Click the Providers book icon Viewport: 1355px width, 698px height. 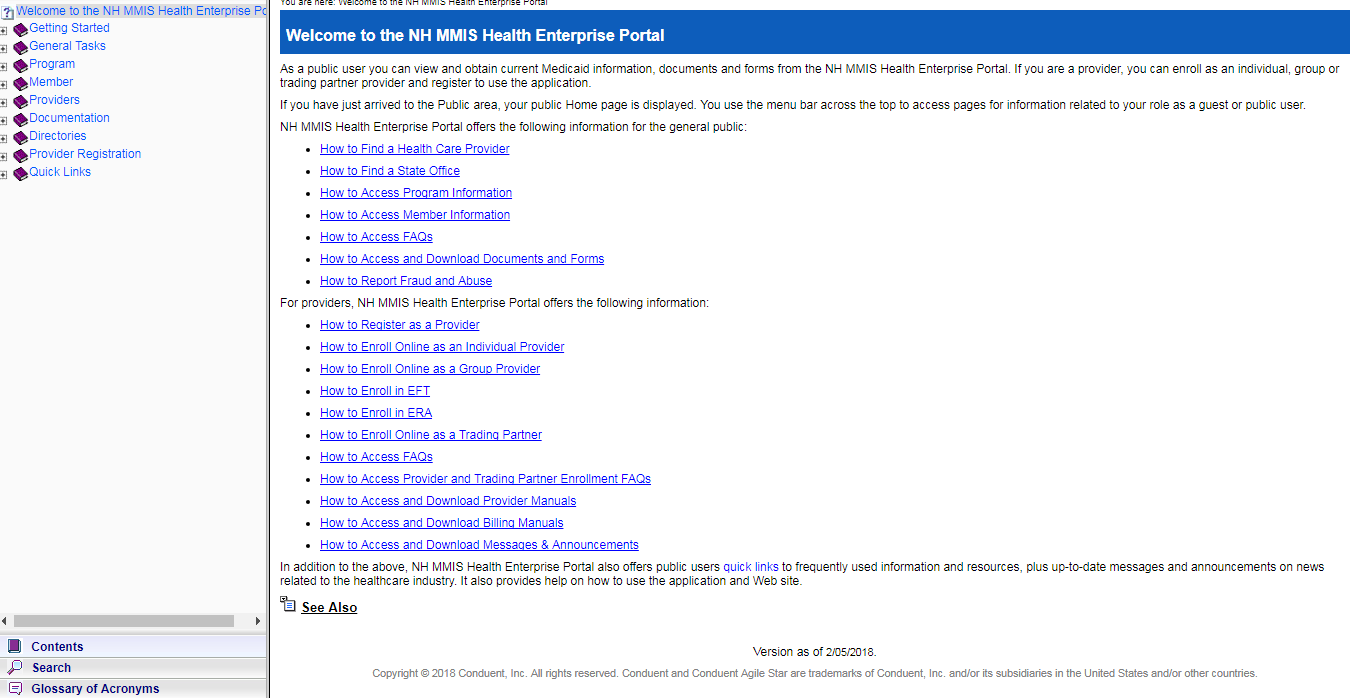coord(20,102)
